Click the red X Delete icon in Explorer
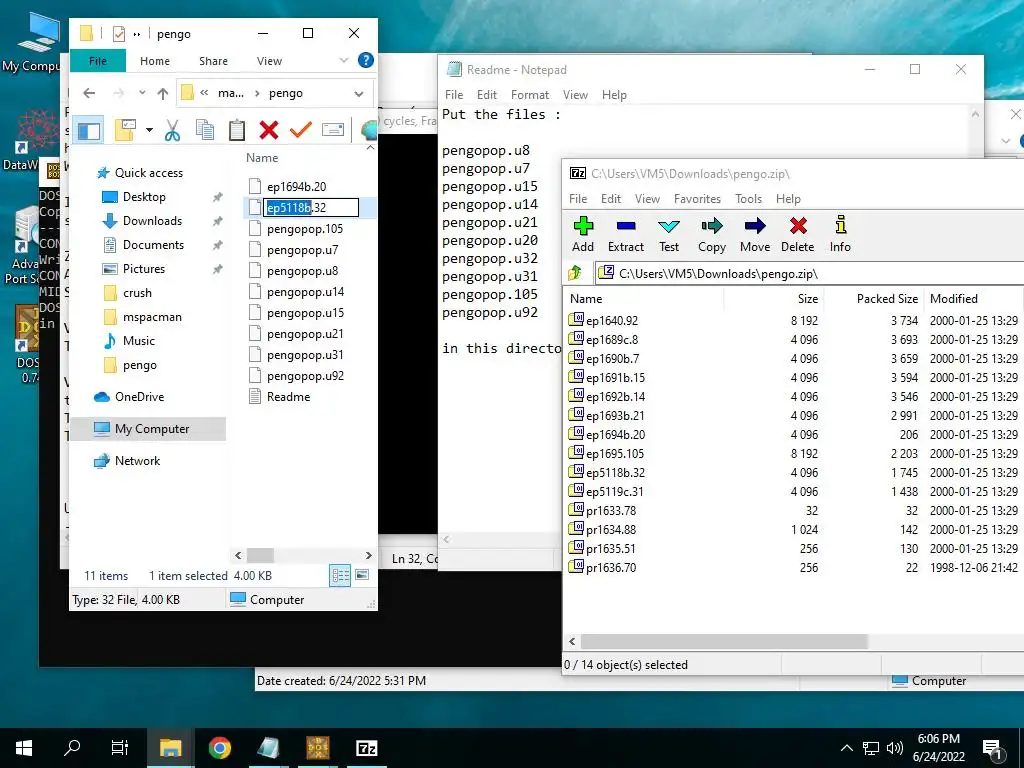Viewport: 1024px width, 768px height. pos(268,130)
